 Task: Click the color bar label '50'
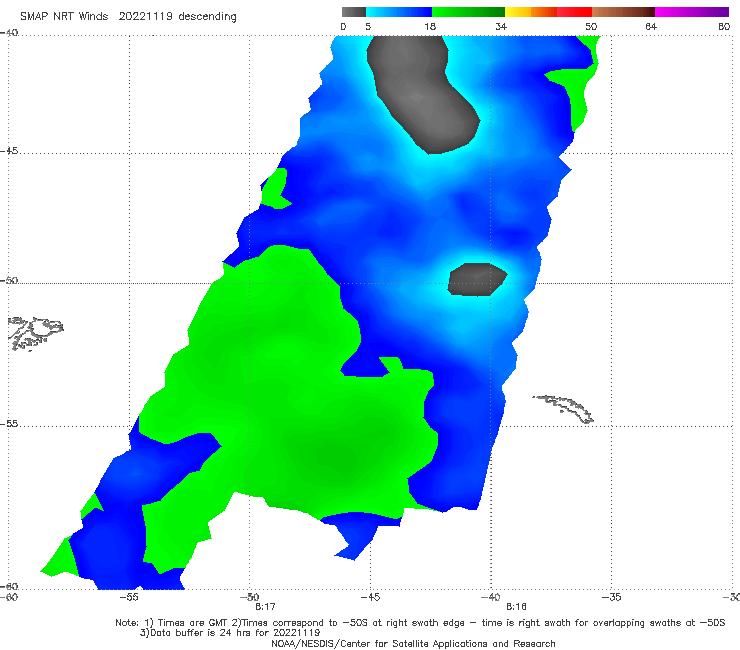[x=591, y=26]
